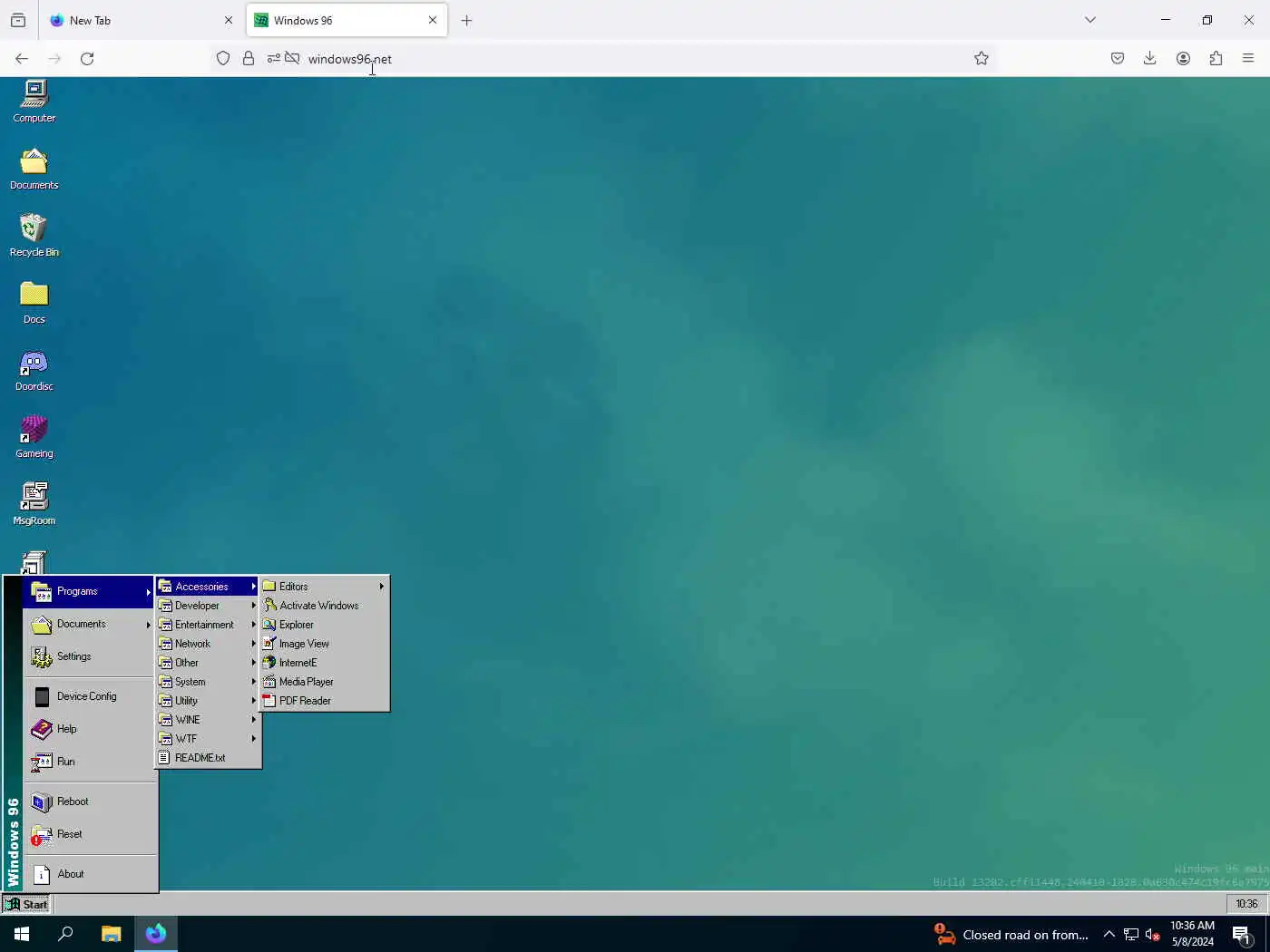Open Help from the Start menu

pos(89,729)
